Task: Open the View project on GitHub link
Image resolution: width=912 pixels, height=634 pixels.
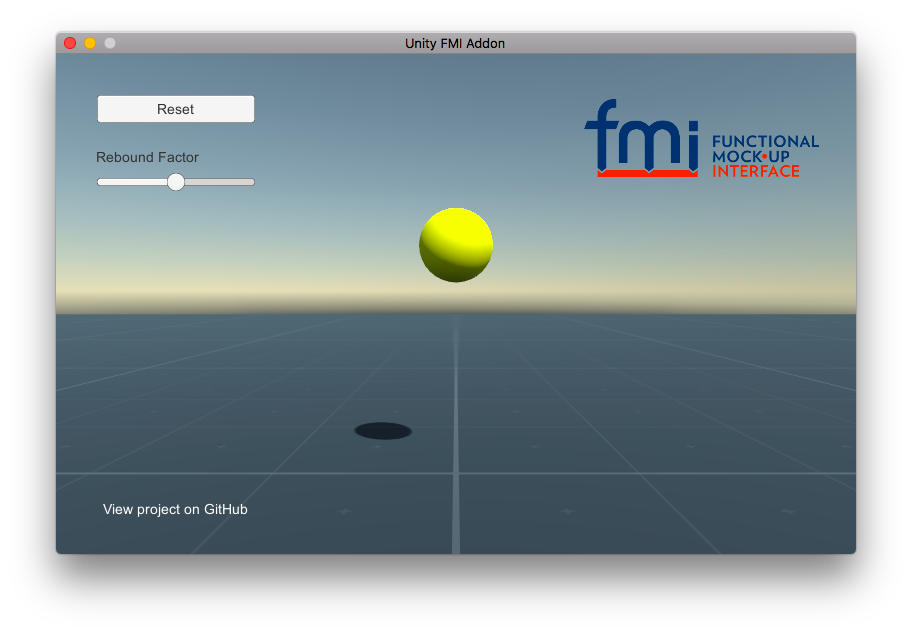Action: (x=175, y=510)
